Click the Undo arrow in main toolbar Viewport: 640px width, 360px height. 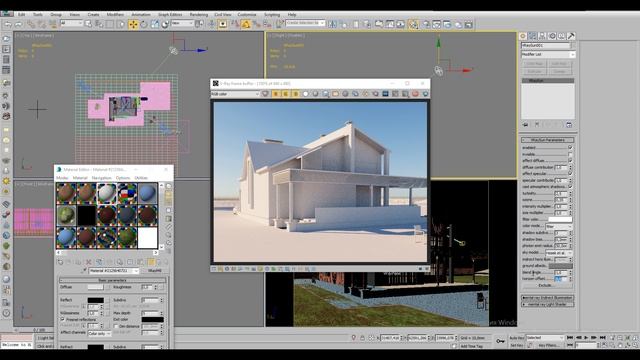pyautogui.click(x=8, y=24)
